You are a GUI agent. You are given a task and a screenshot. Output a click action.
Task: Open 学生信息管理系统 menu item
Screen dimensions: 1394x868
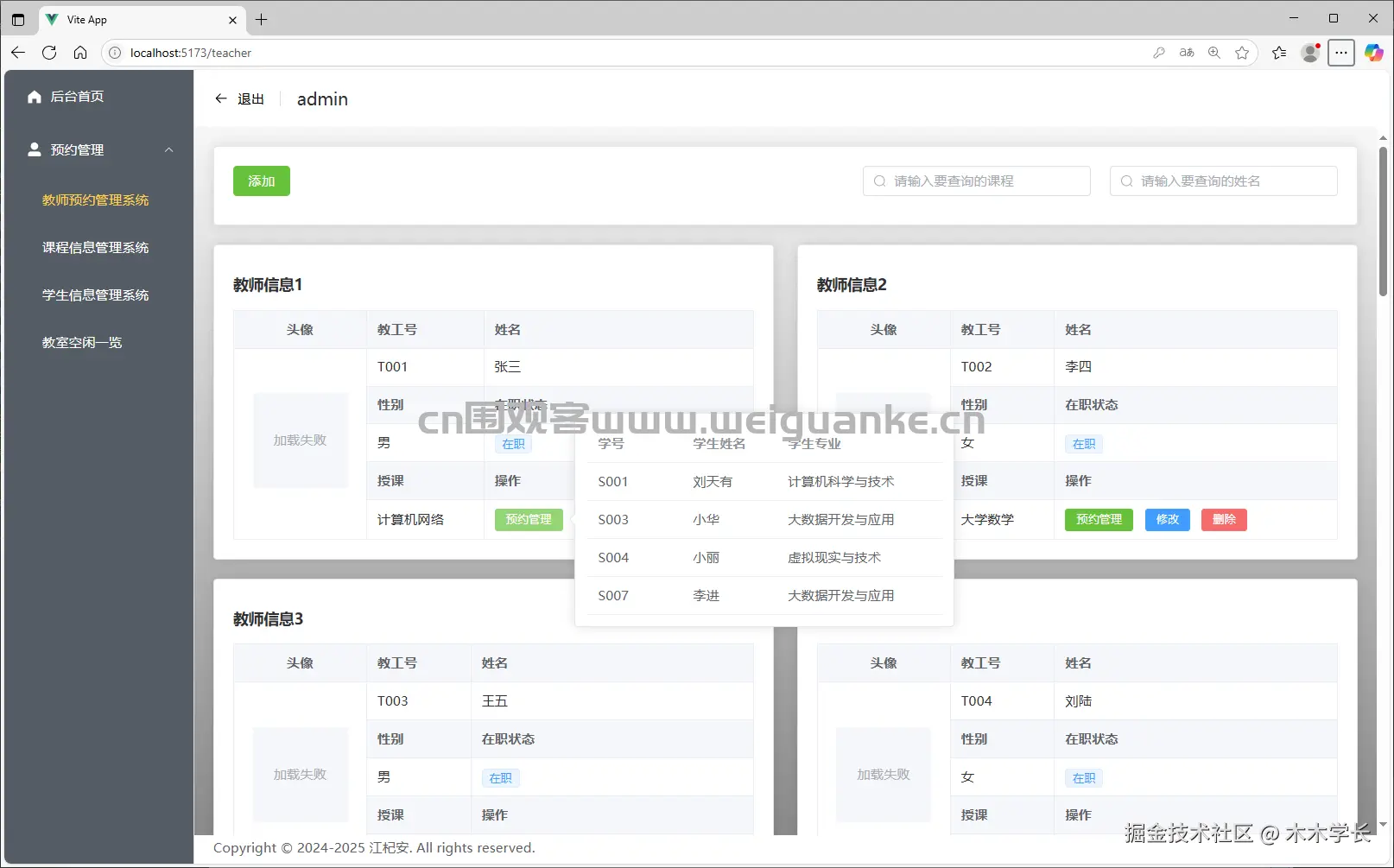coord(95,295)
